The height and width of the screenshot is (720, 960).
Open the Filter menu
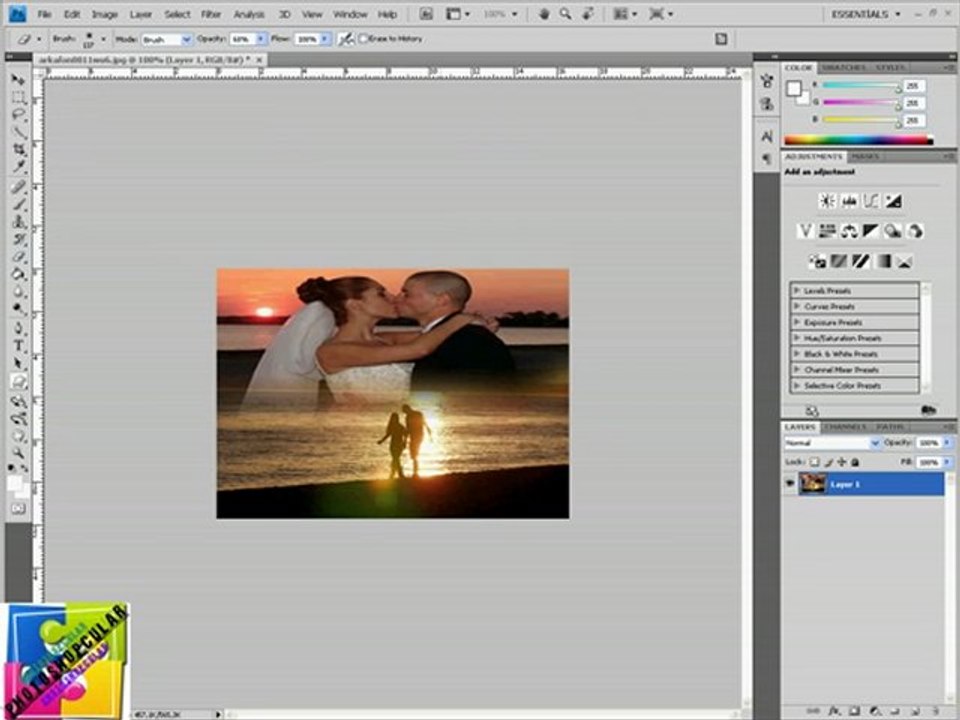(x=211, y=14)
